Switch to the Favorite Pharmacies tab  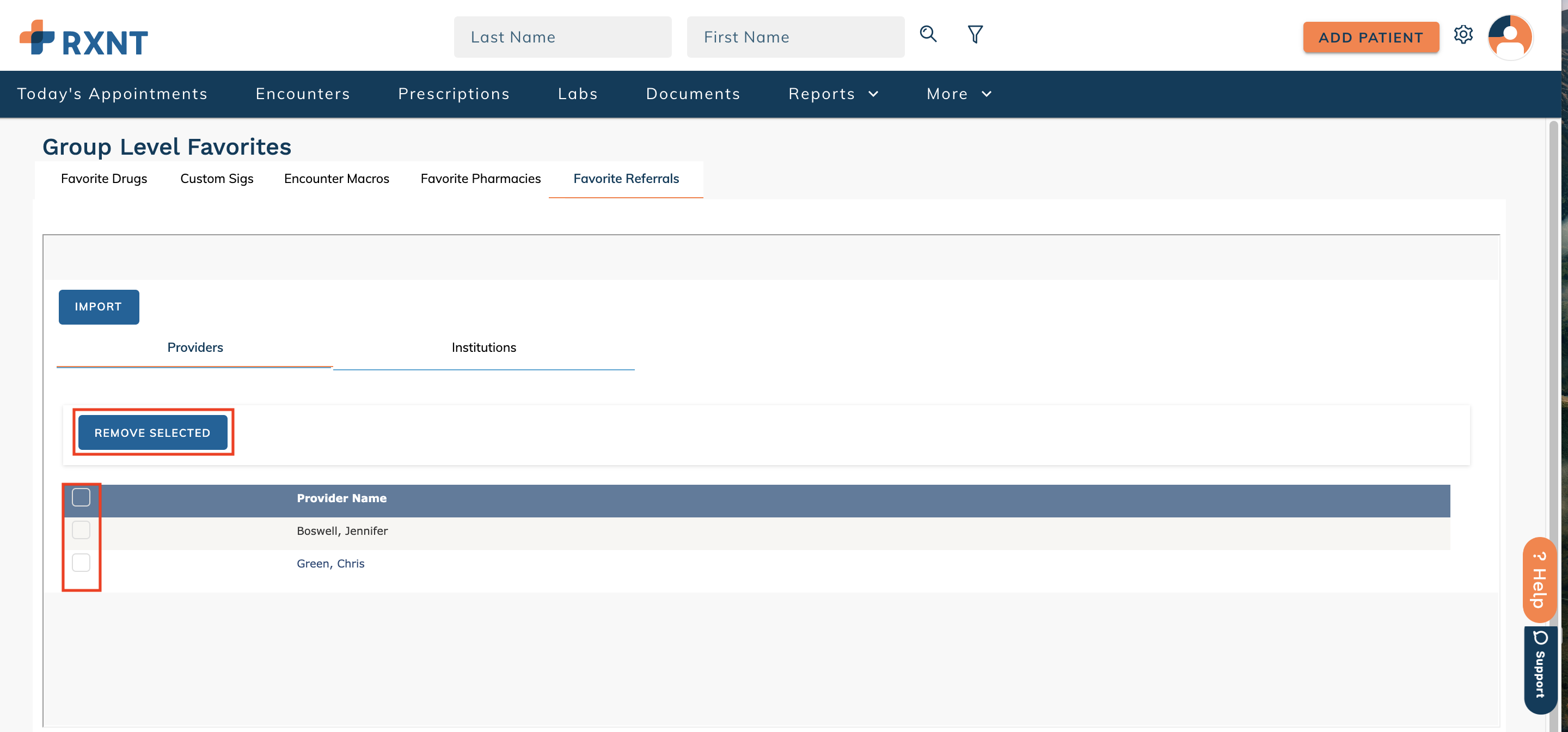(480, 179)
